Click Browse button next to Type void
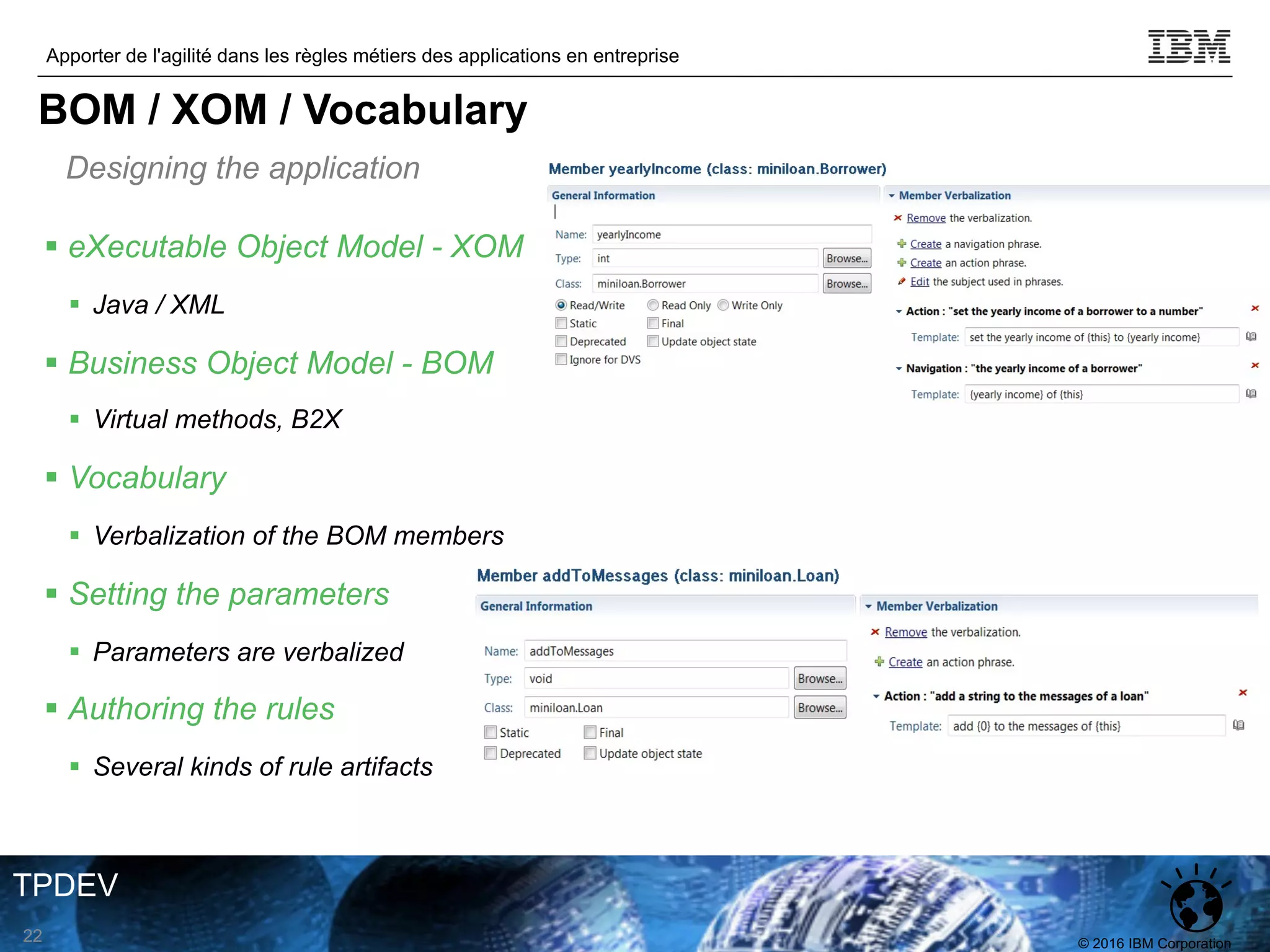The height and width of the screenshot is (952, 1270). pyautogui.click(x=820, y=678)
